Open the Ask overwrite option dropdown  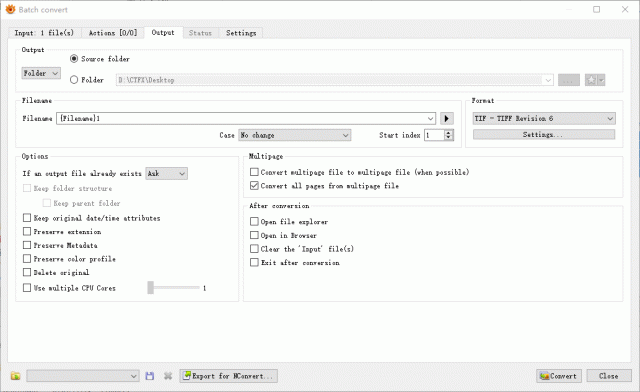coord(167,174)
